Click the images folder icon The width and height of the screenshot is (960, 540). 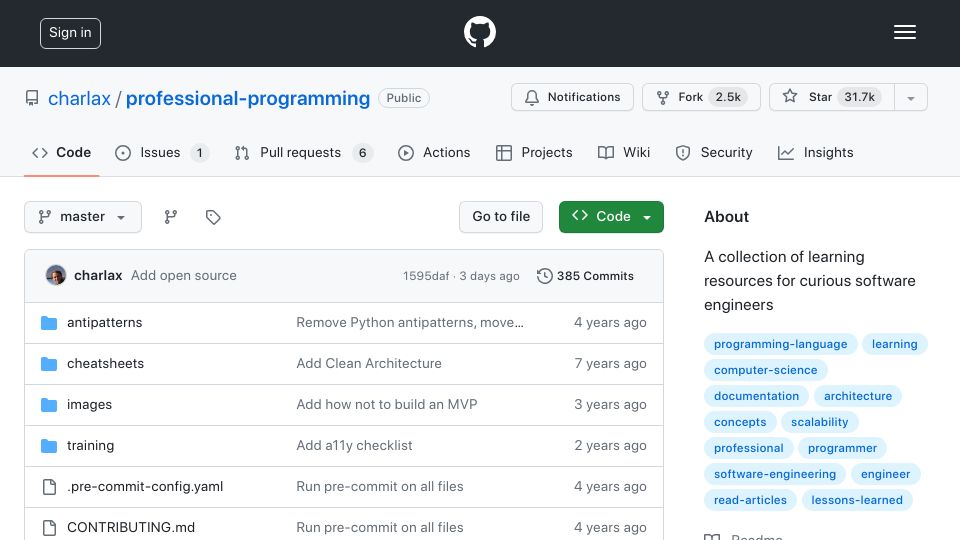(x=49, y=405)
